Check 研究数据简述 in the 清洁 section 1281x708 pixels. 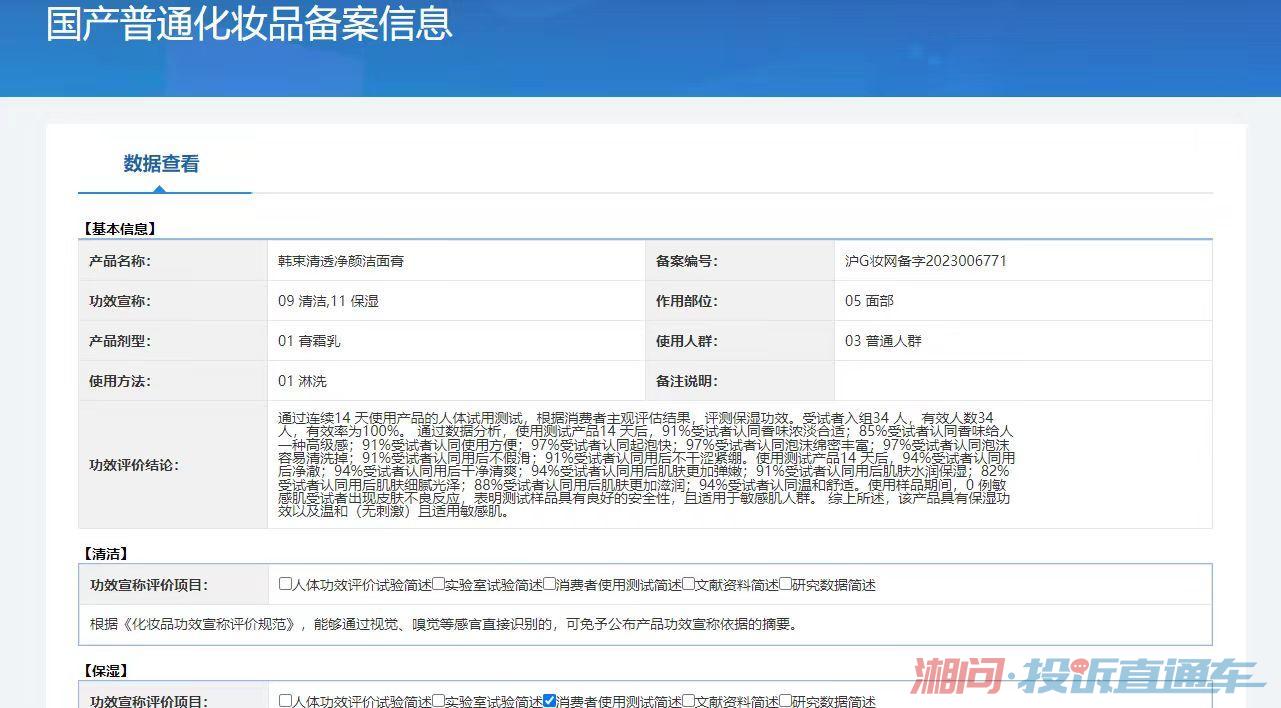(x=785, y=584)
